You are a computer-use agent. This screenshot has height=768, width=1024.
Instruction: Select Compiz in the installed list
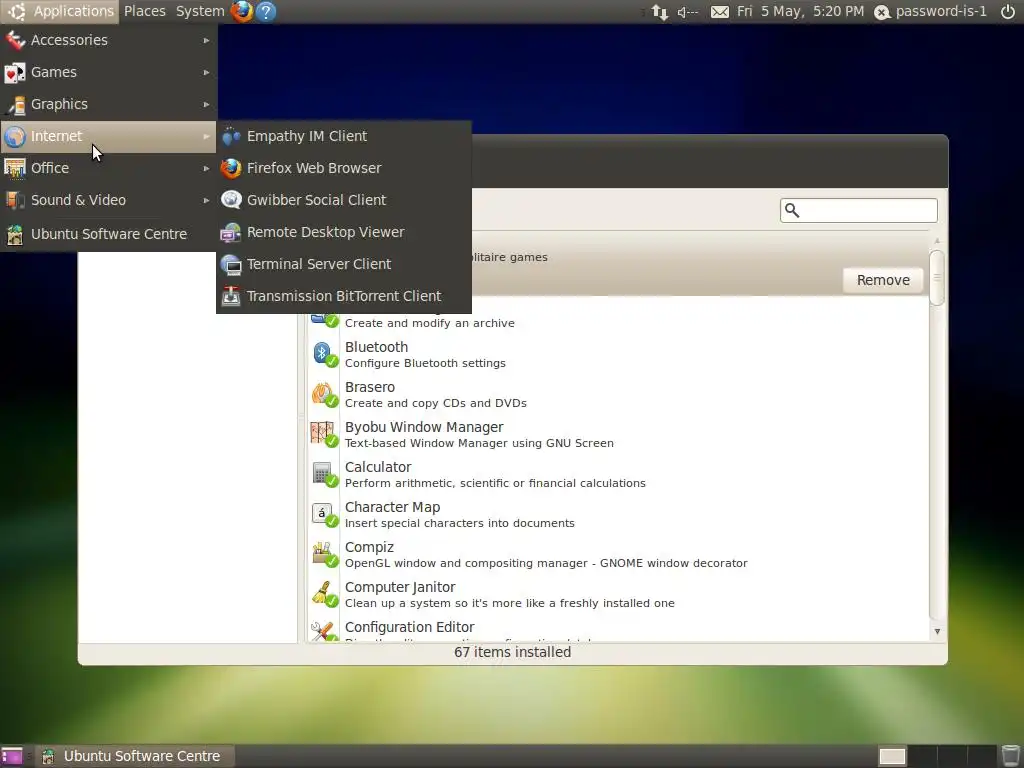coord(618,554)
